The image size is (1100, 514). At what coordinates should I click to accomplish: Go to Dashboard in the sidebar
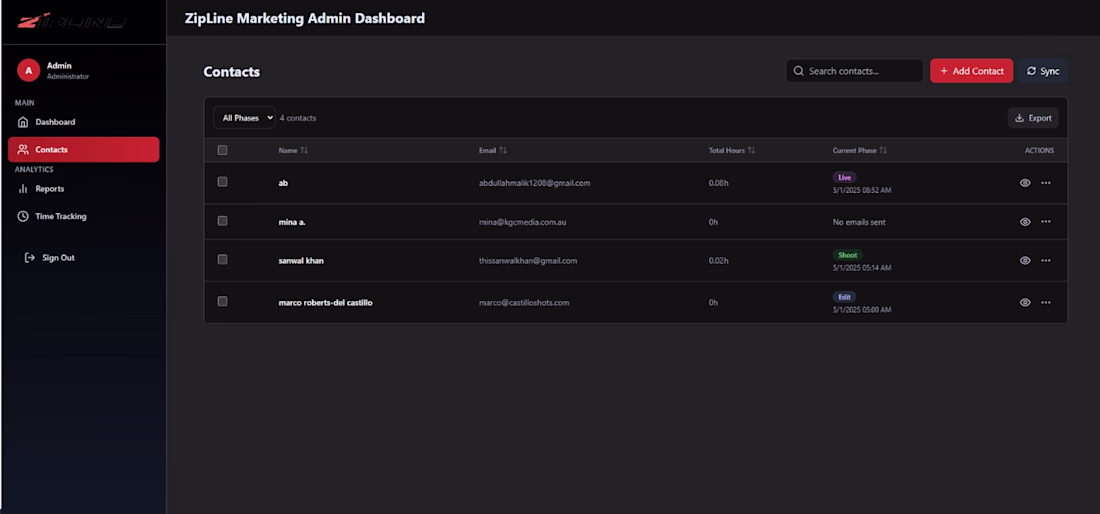coord(55,122)
